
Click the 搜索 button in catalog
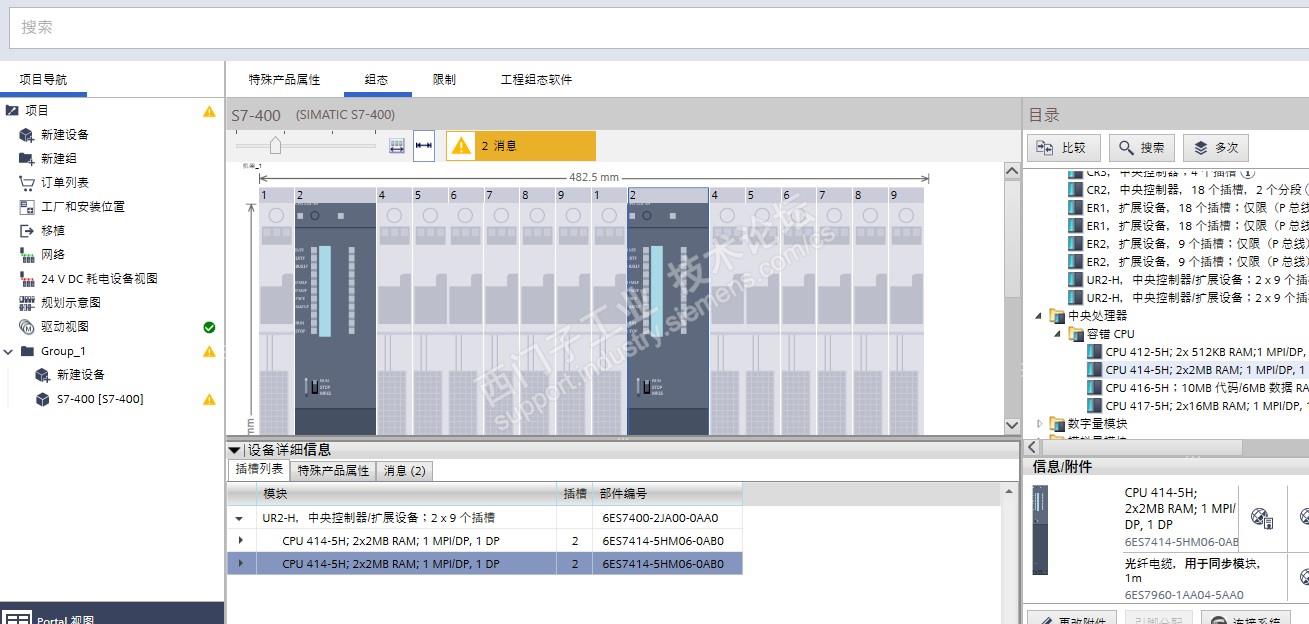pyautogui.click(x=1142, y=148)
